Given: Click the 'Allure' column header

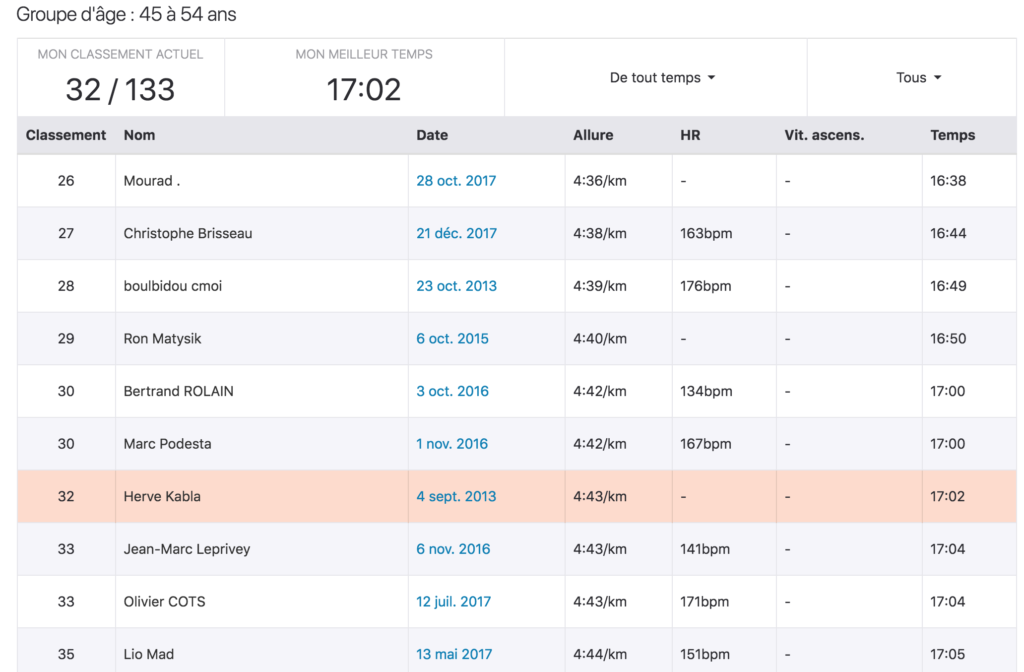Looking at the screenshot, I should 593,135.
